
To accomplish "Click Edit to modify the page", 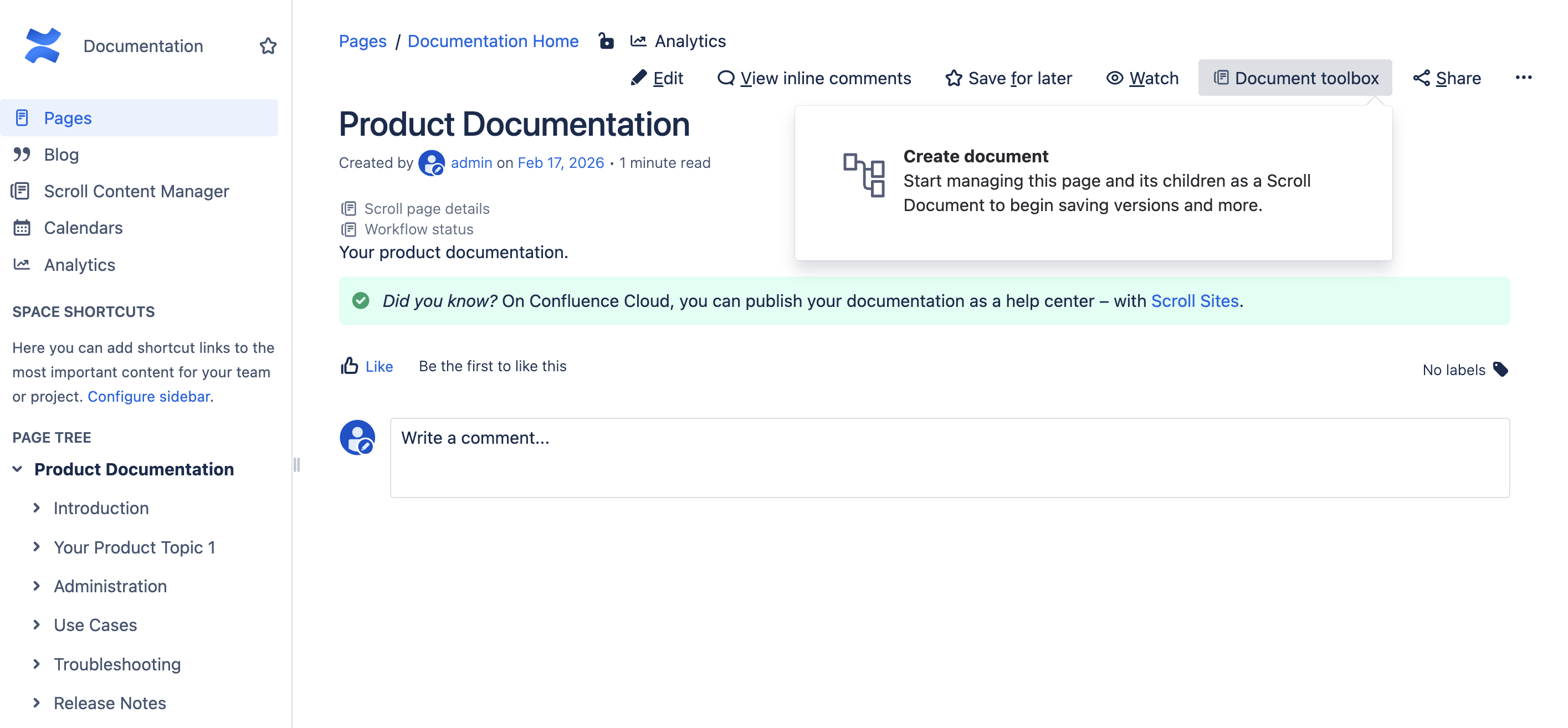I will 657,78.
